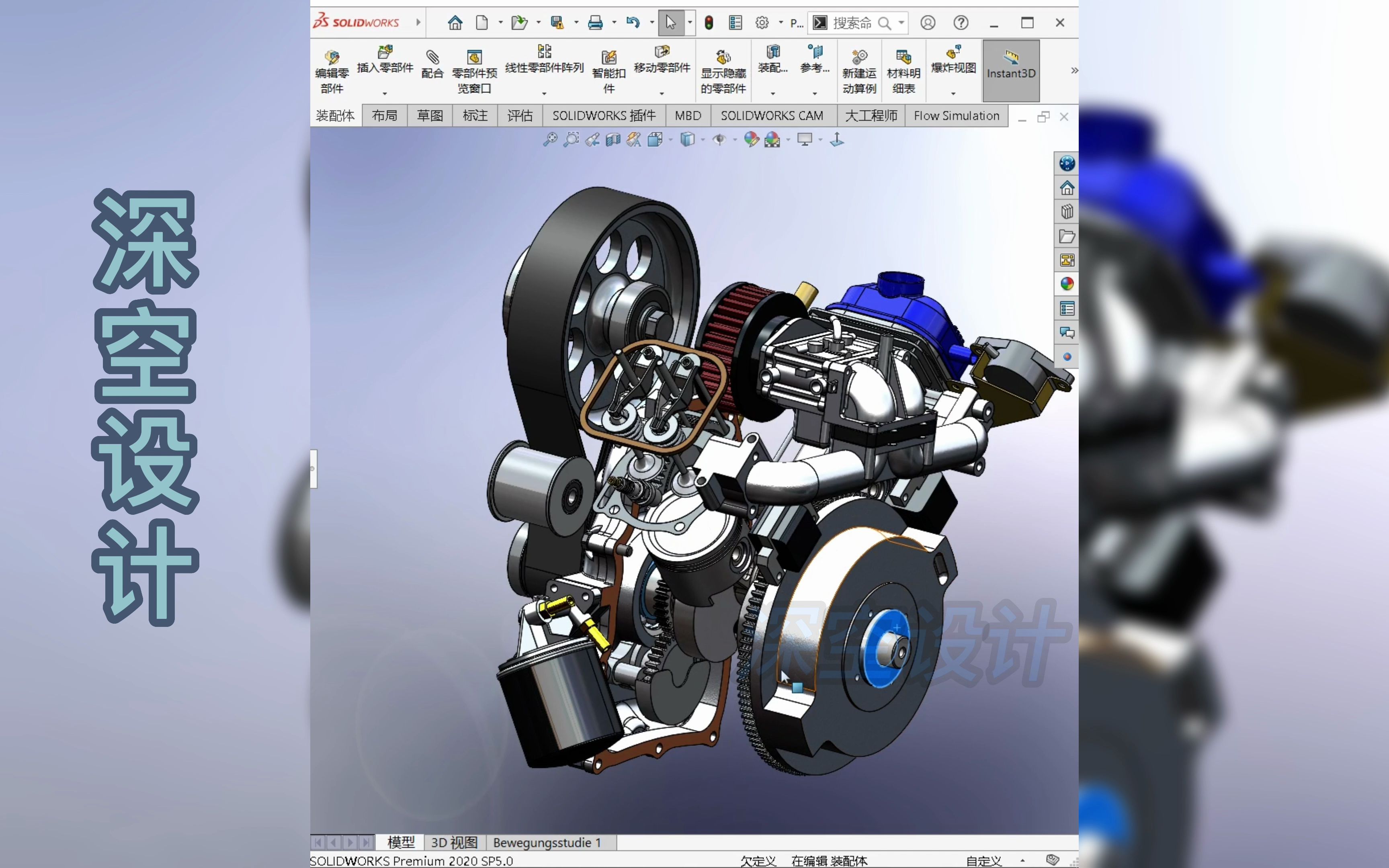This screenshot has width=1389, height=868.
Task: Click the Section View icon in view toolbar
Action: point(613,139)
